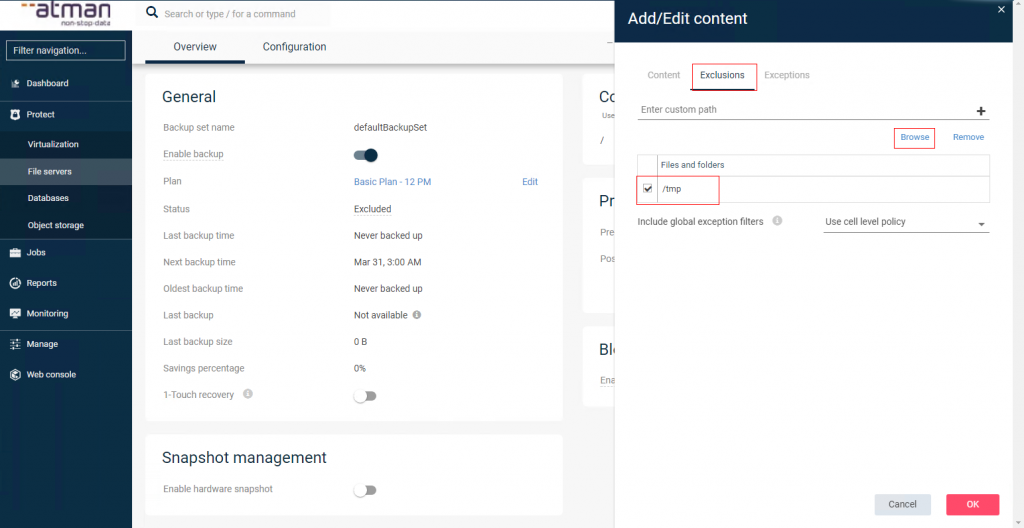Close the Add/Edit content dialog
This screenshot has height=528, width=1024.
coord(1001,9)
